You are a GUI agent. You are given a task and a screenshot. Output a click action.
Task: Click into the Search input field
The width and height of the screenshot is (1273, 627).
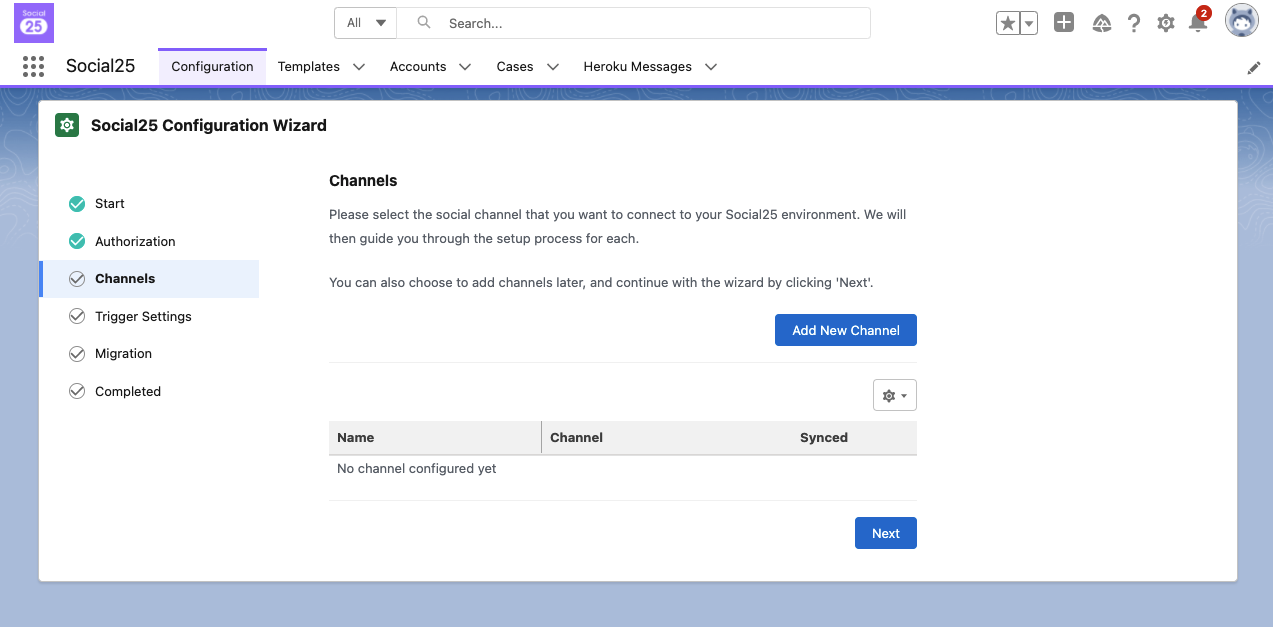(x=650, y=23)
